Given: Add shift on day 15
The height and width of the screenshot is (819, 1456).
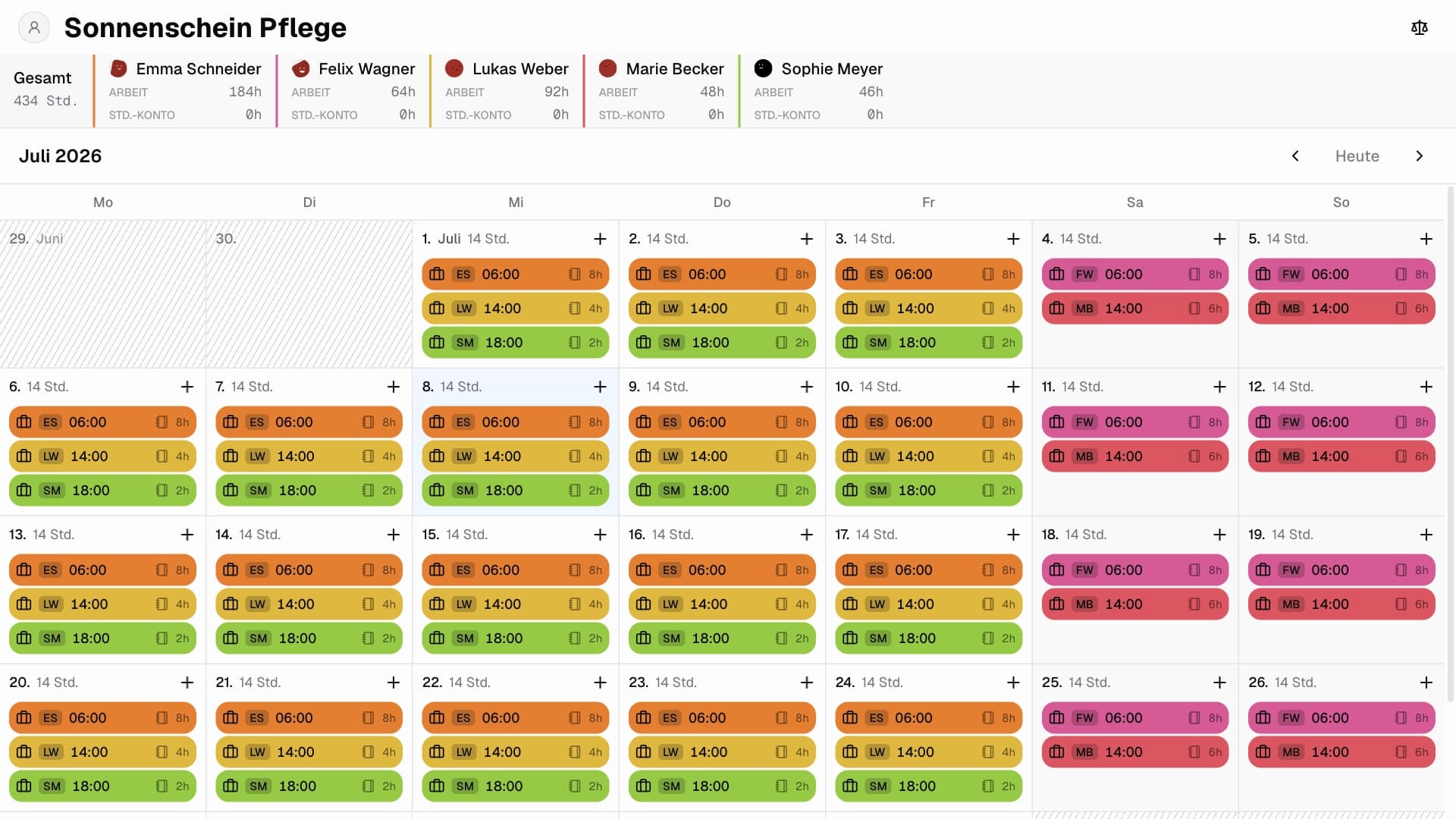Looking at the screenshot, I should pos(600,535).
